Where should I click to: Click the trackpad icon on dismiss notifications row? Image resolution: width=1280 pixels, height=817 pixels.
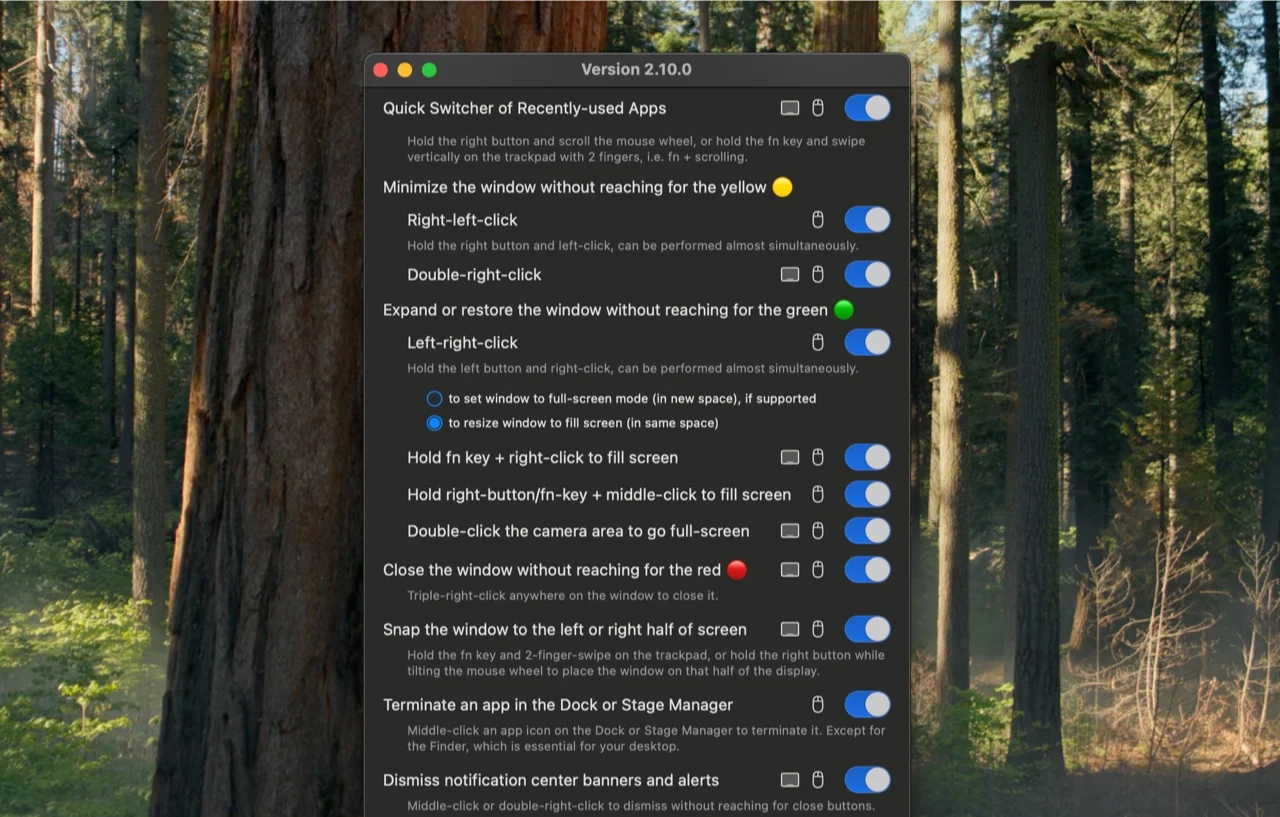pos(790,779)
